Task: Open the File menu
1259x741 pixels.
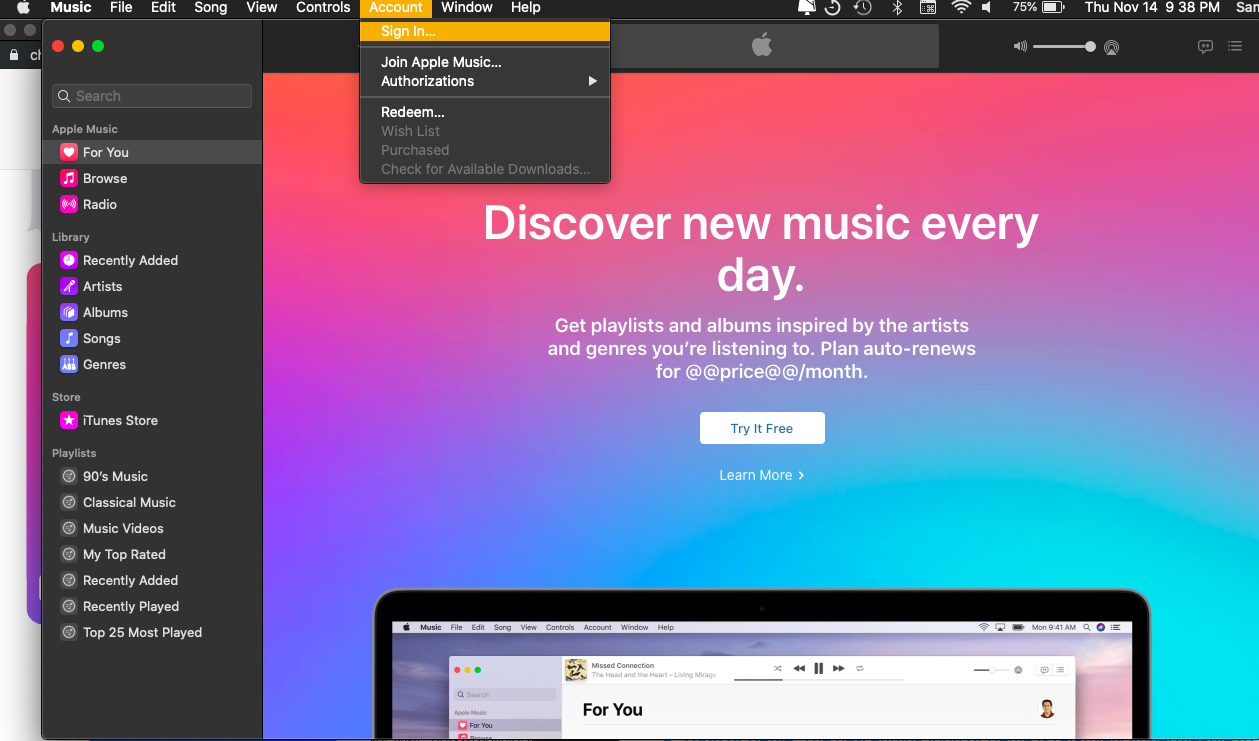Action: (121, 8)
